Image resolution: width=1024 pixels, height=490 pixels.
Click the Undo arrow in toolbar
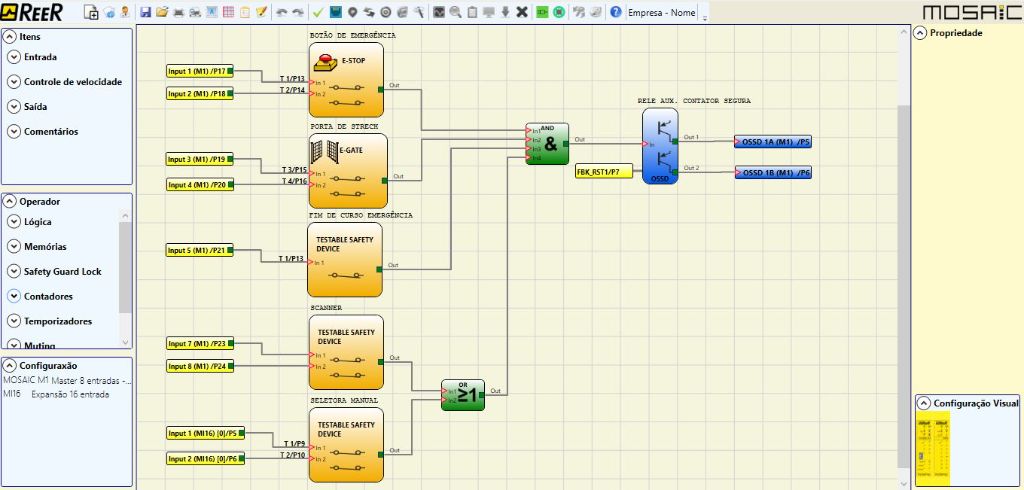point(281,12)
